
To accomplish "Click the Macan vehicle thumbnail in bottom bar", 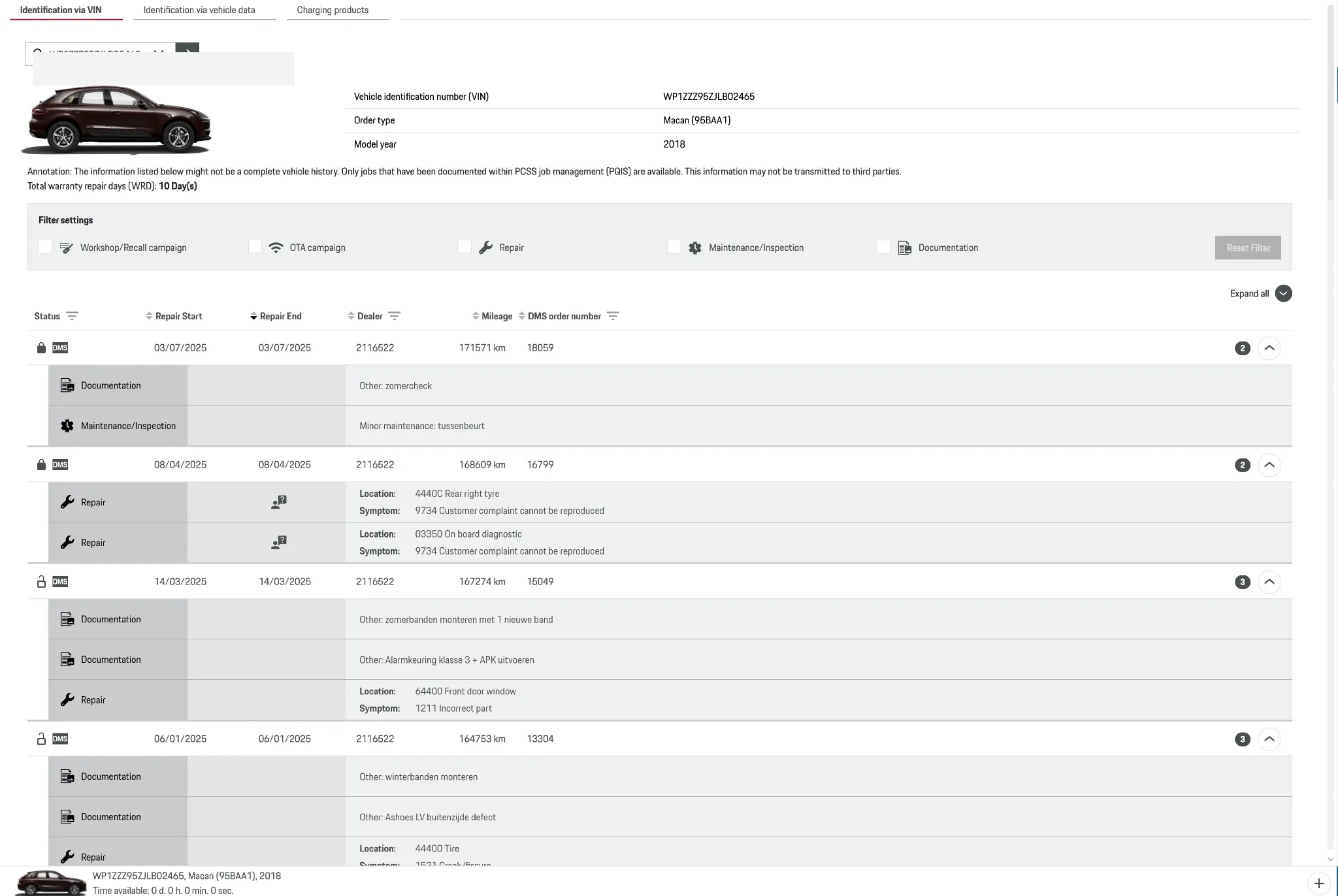I will point(51,882).
